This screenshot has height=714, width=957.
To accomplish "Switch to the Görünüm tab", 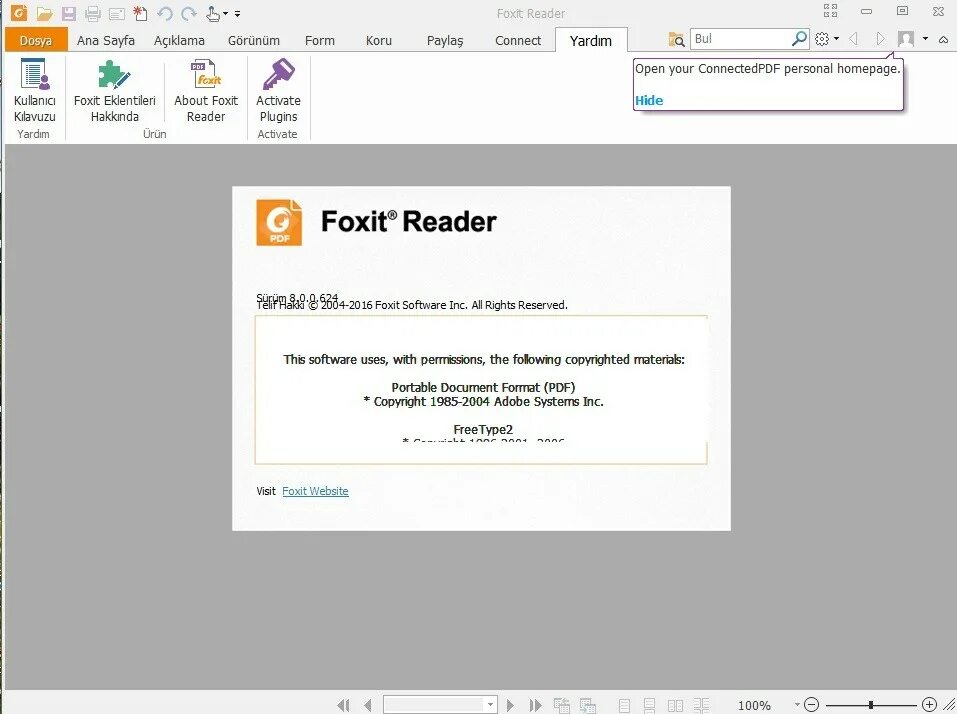I will tap(253, 40).
